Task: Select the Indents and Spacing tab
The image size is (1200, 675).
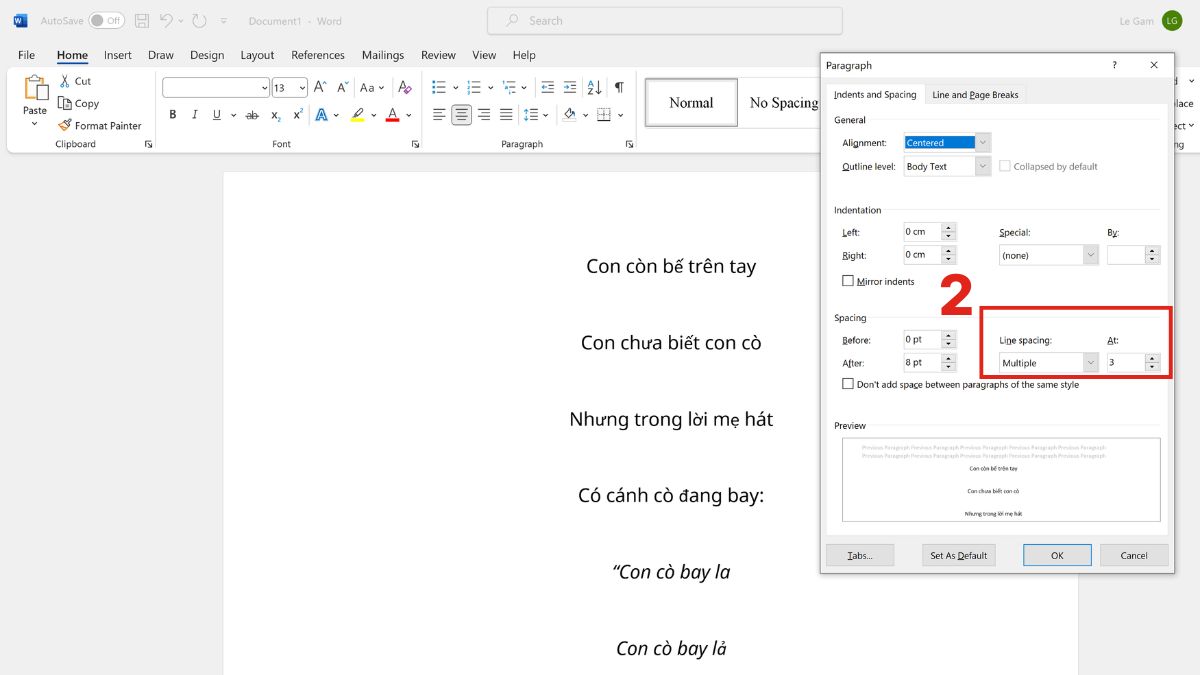Action: [875, 95]
